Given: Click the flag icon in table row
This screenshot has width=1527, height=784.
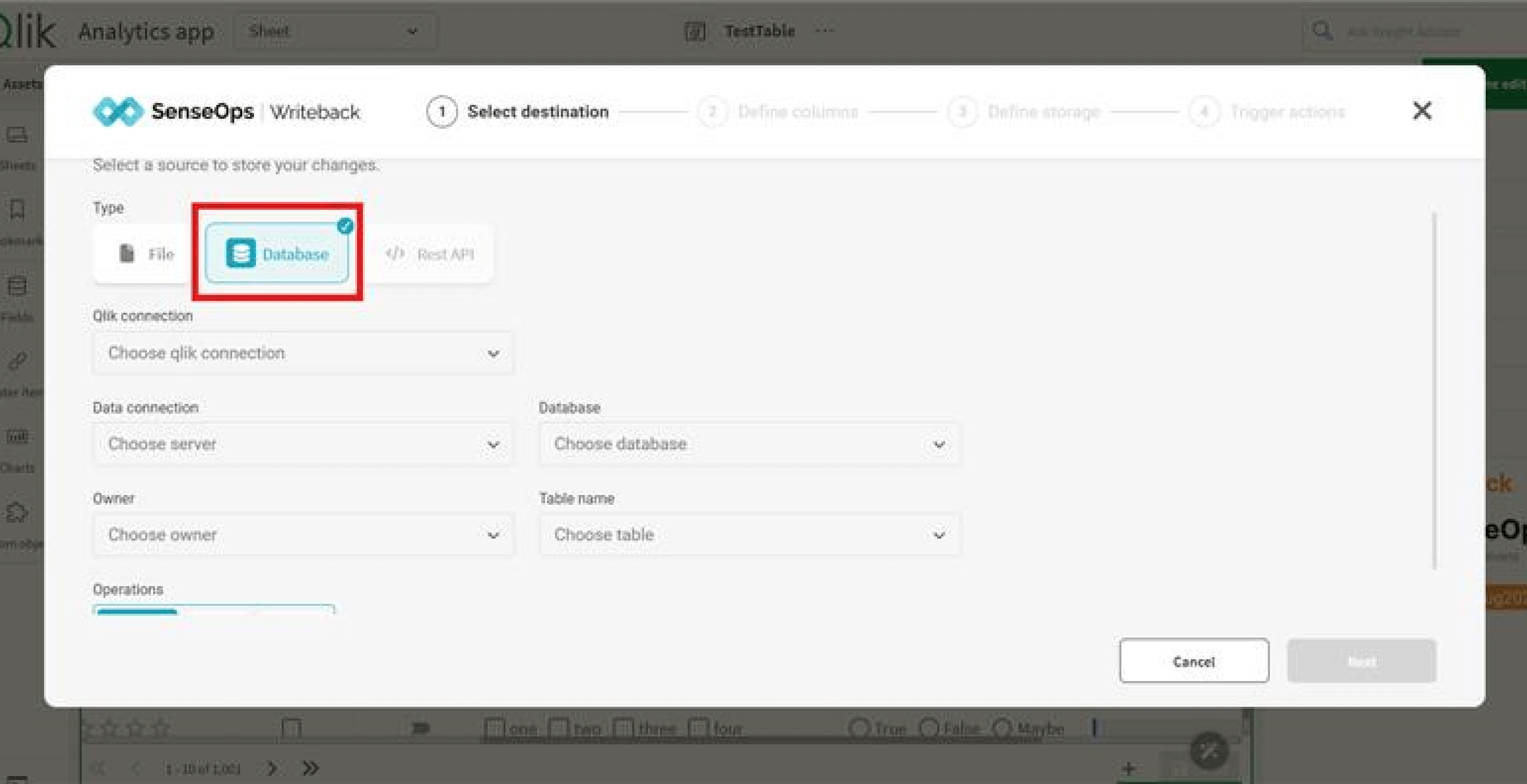Looking at the screenshot, I should pos(420,728).
